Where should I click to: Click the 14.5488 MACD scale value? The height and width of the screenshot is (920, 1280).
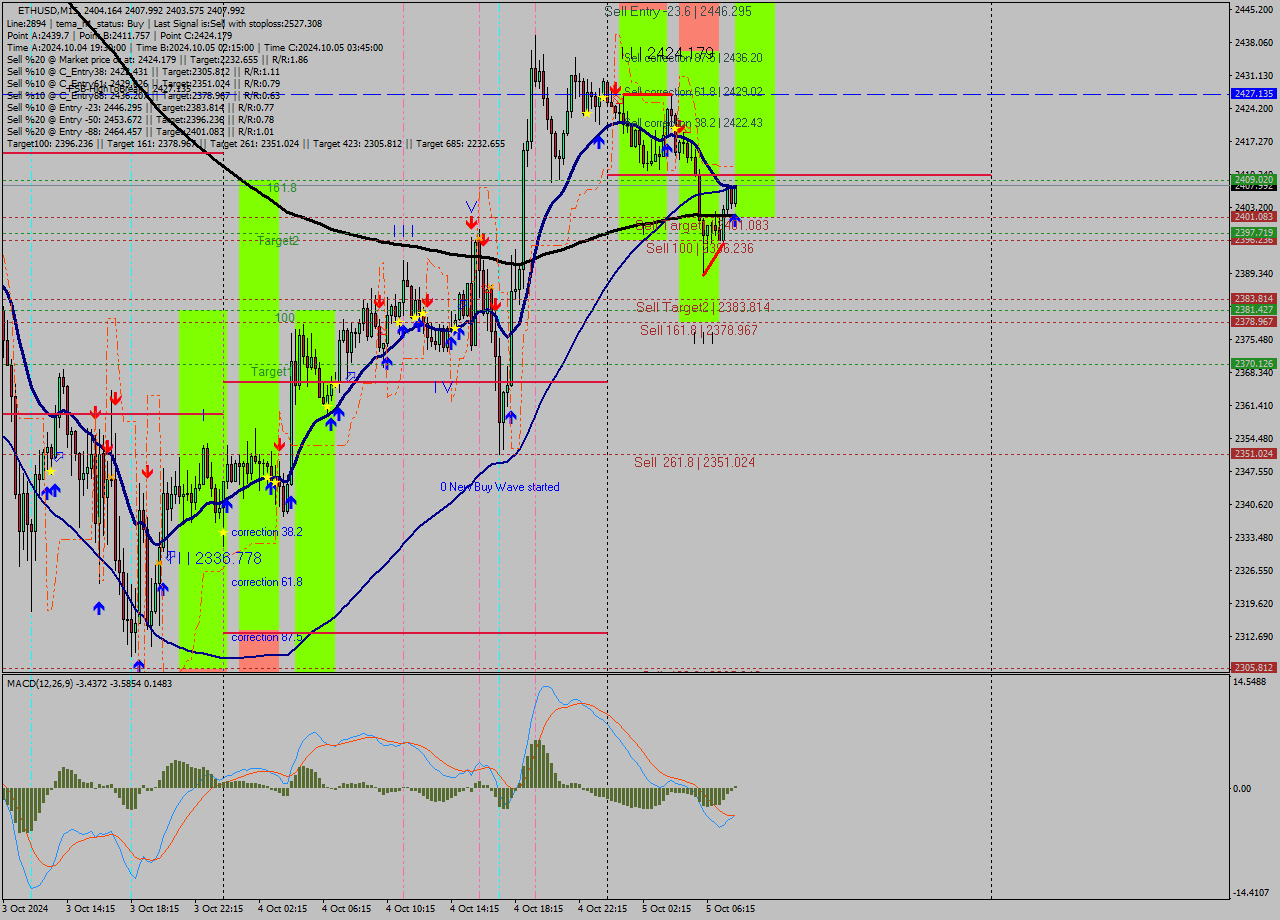click(x=1250, y=682)
